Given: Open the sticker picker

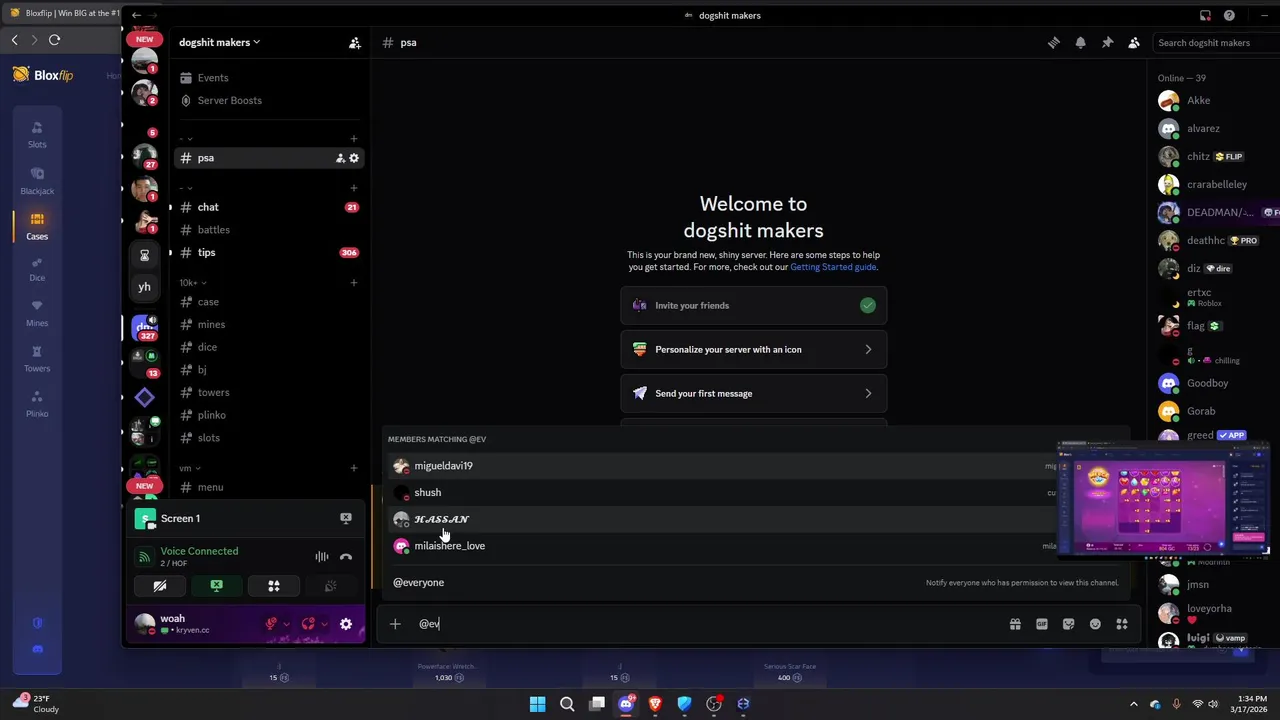Looking at the screenshot, I should [1069, 624].
